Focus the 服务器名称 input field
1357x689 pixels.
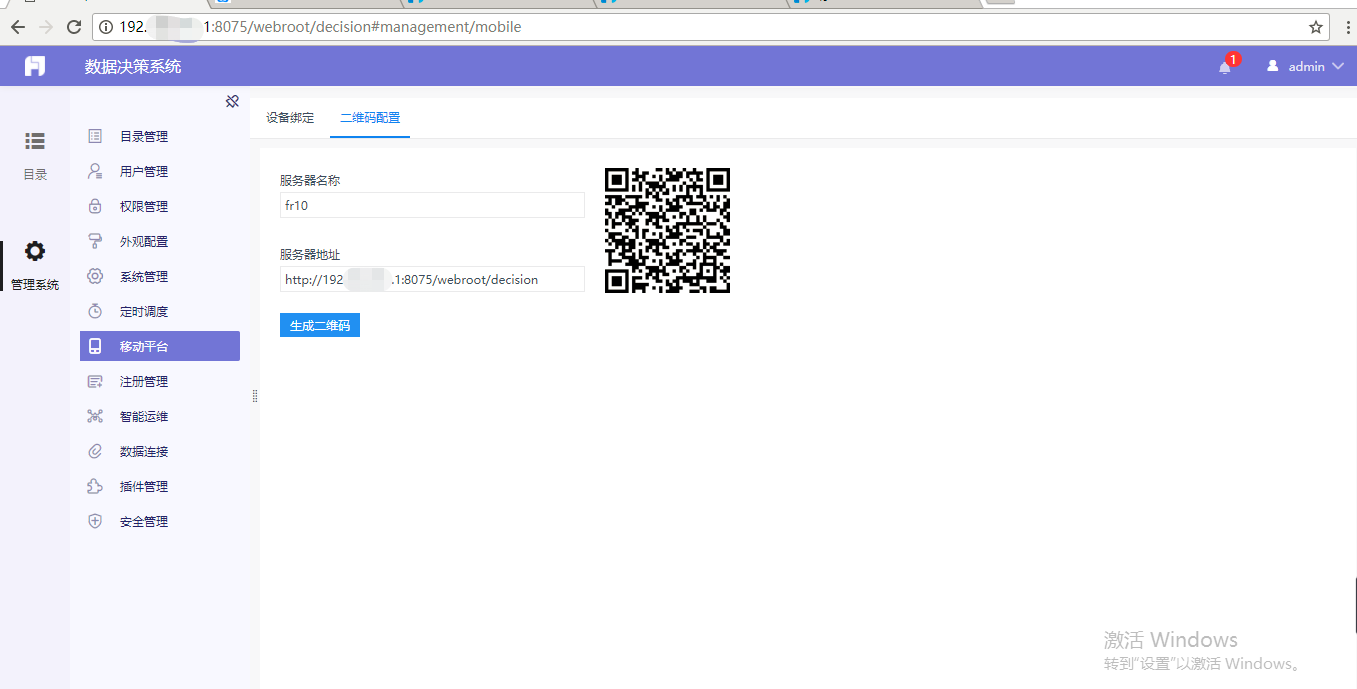(432, 205)
